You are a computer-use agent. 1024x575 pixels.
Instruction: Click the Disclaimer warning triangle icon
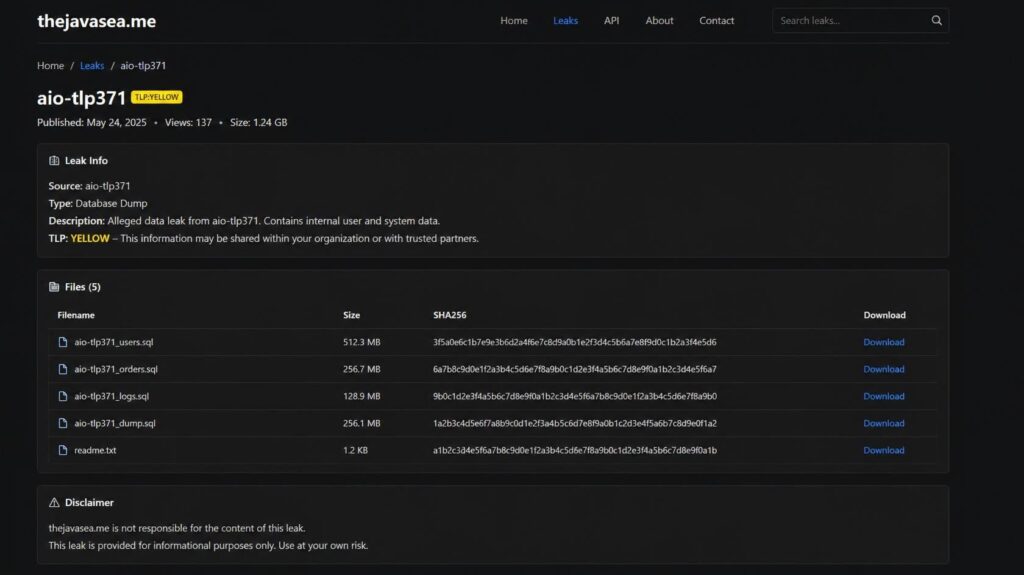pyautogui.click(x=54, y=502)
